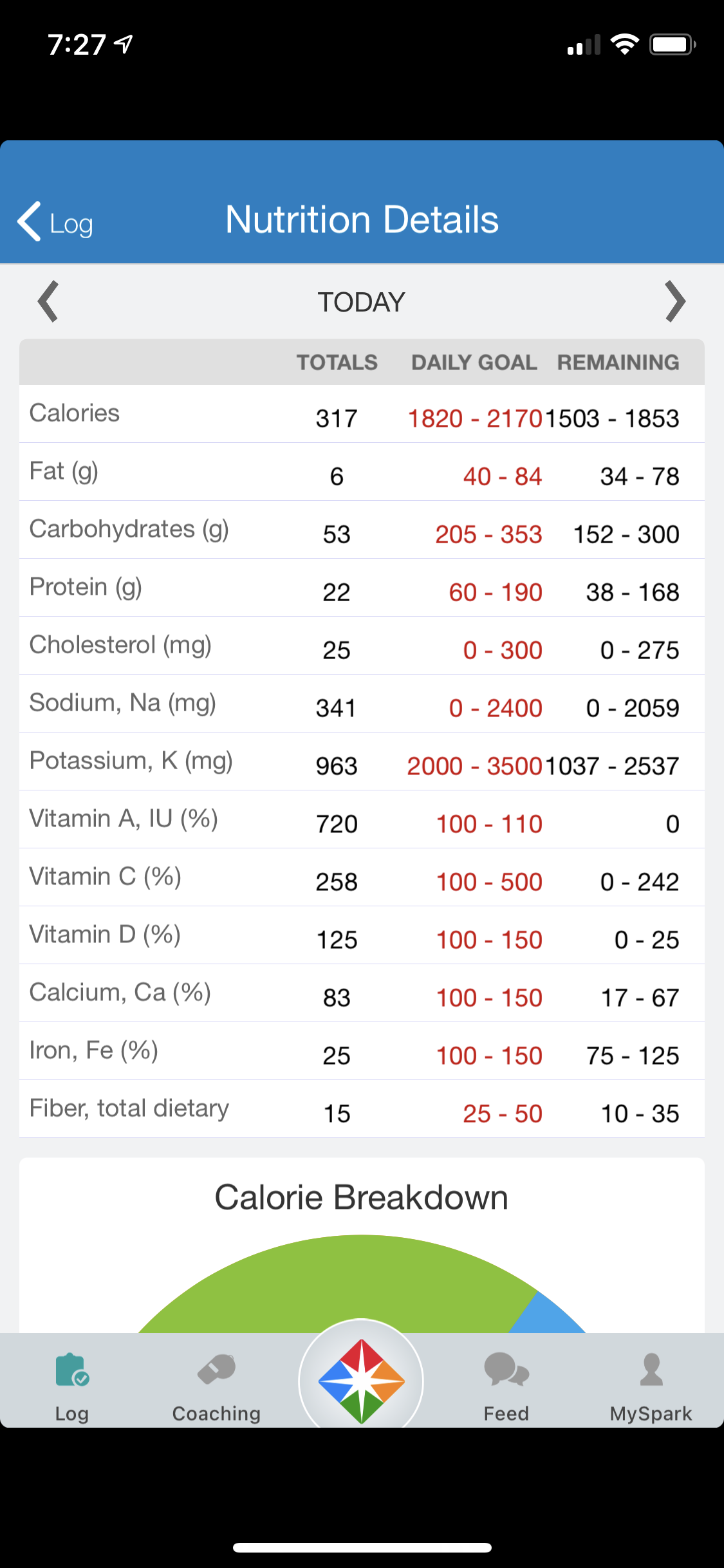
Task: Go back using the Log back chevron
Action: [x=55, y=222]
